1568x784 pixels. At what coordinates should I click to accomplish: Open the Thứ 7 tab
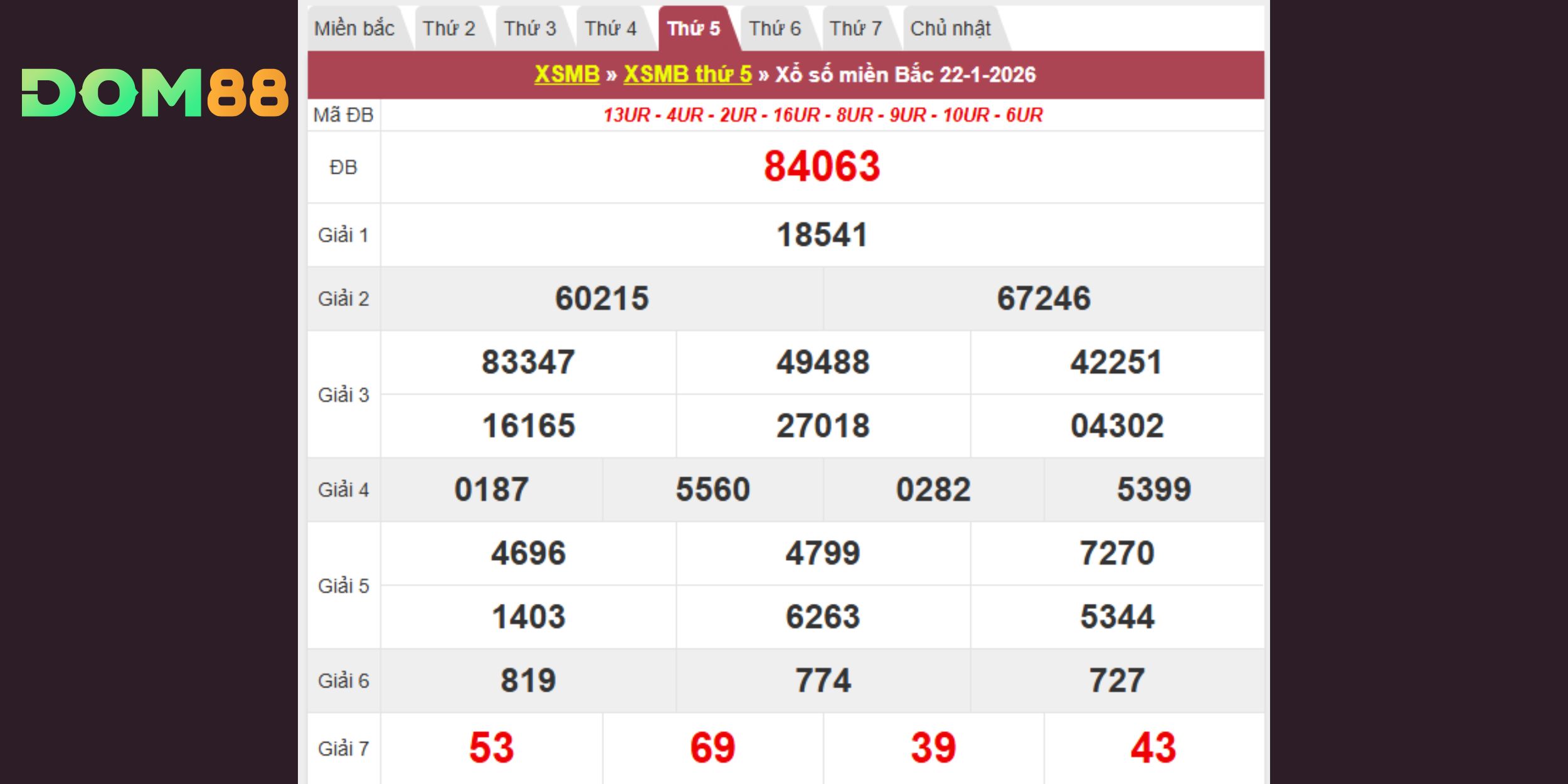(856, 29)
